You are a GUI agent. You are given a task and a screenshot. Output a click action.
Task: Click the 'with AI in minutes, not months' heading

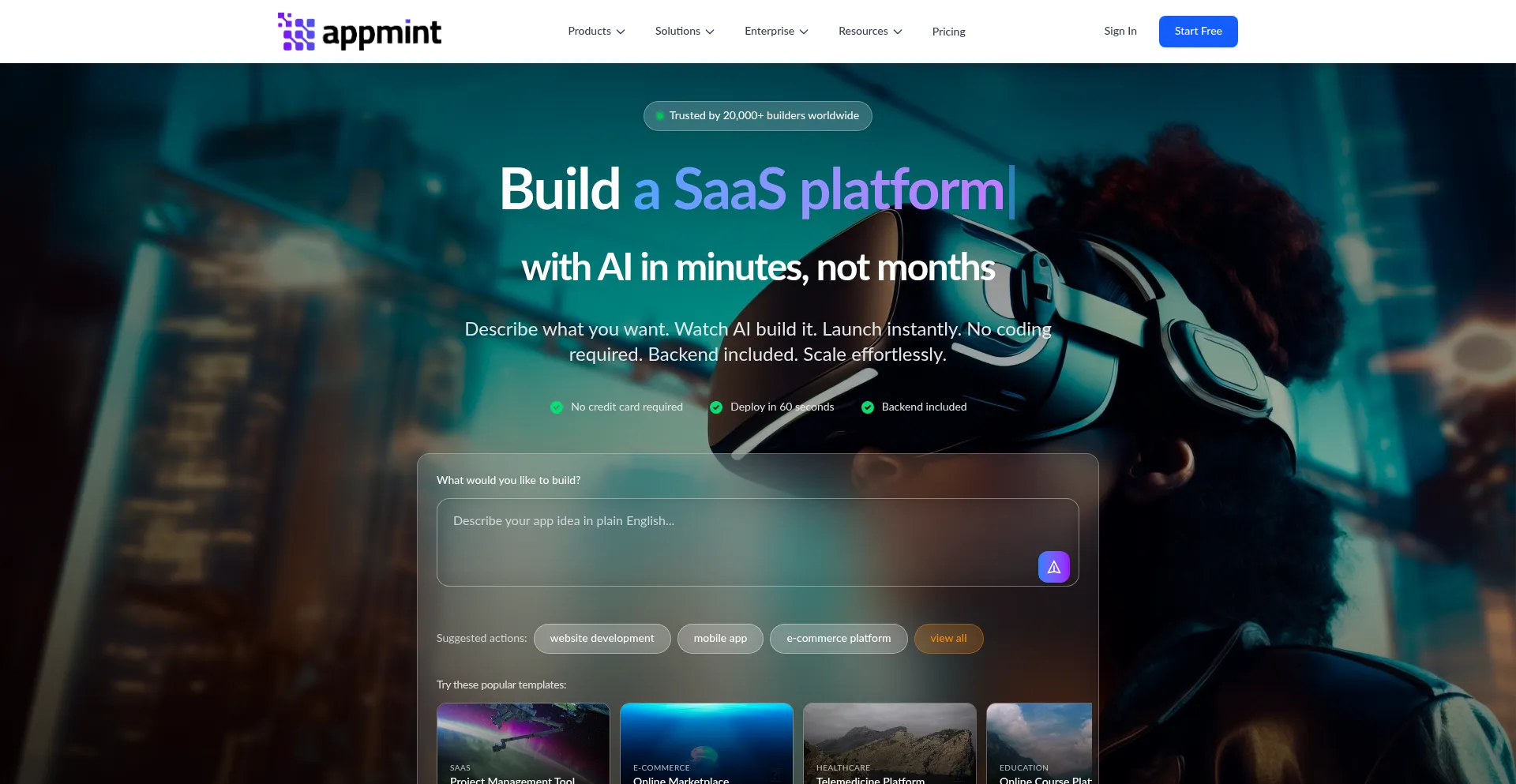(758, 268)
